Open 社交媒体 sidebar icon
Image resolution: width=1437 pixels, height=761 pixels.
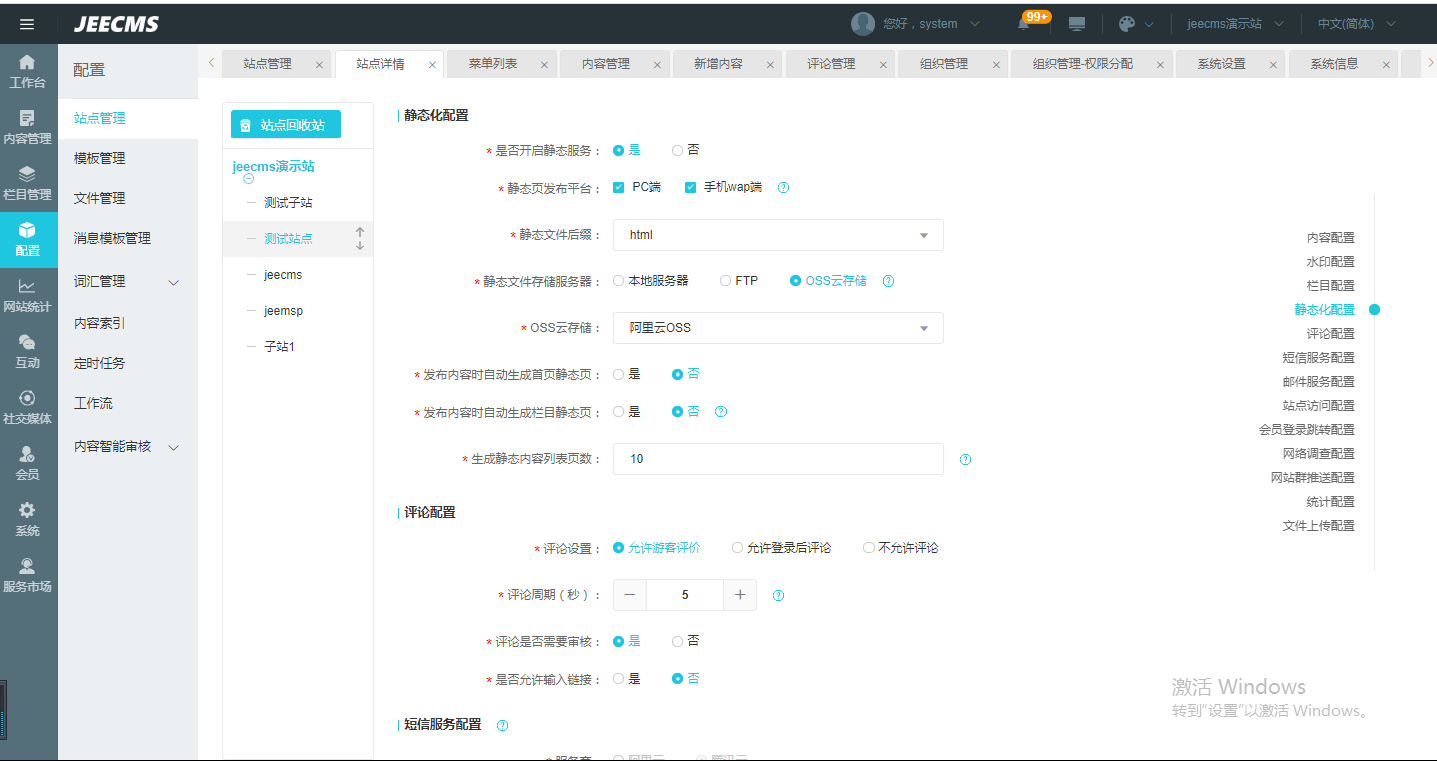click(x=28, y=407)
